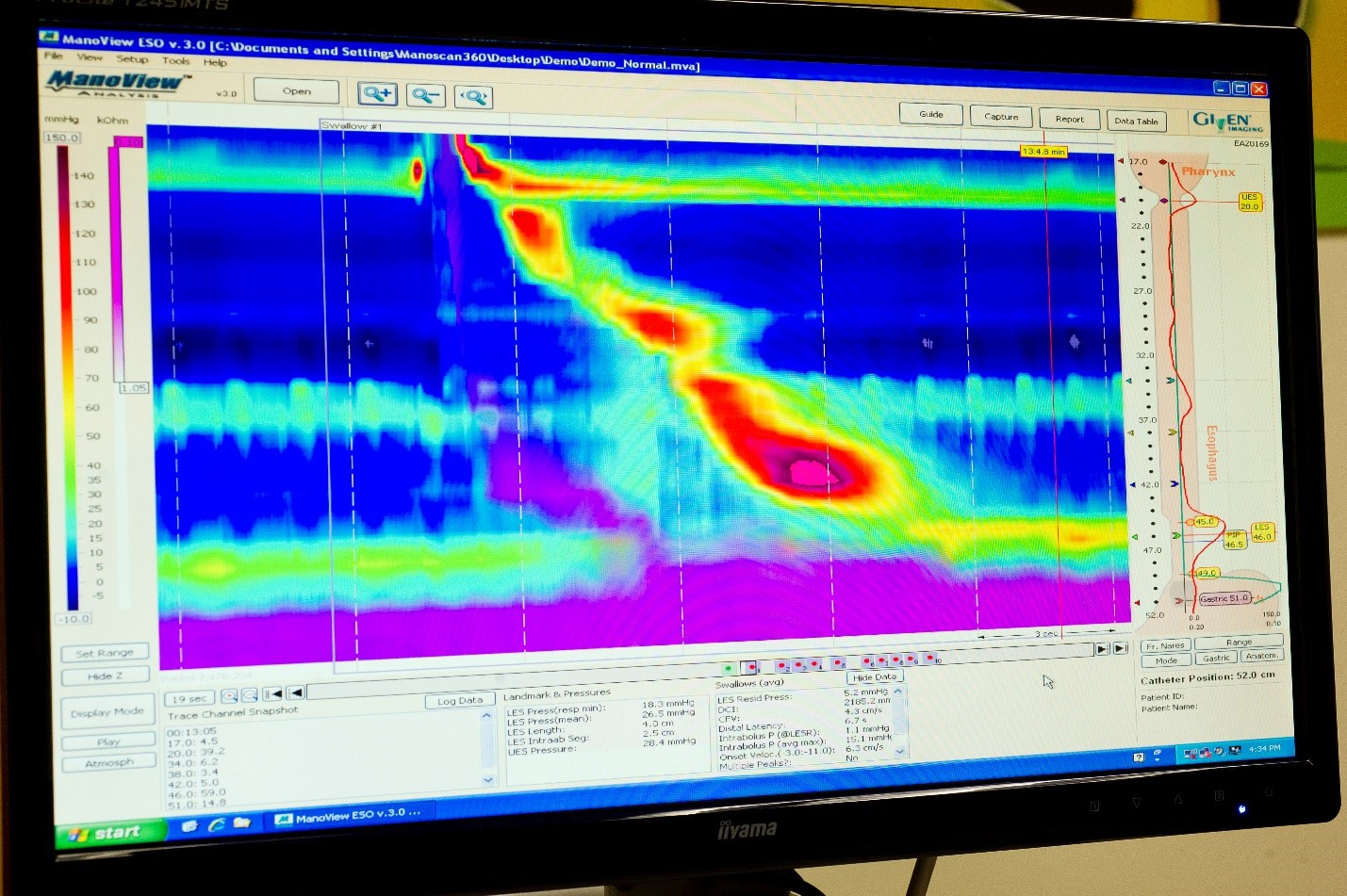Click the Range button under anatomy panel
This screenshot has width=1347, height=896.
(x=1239, y=643)
